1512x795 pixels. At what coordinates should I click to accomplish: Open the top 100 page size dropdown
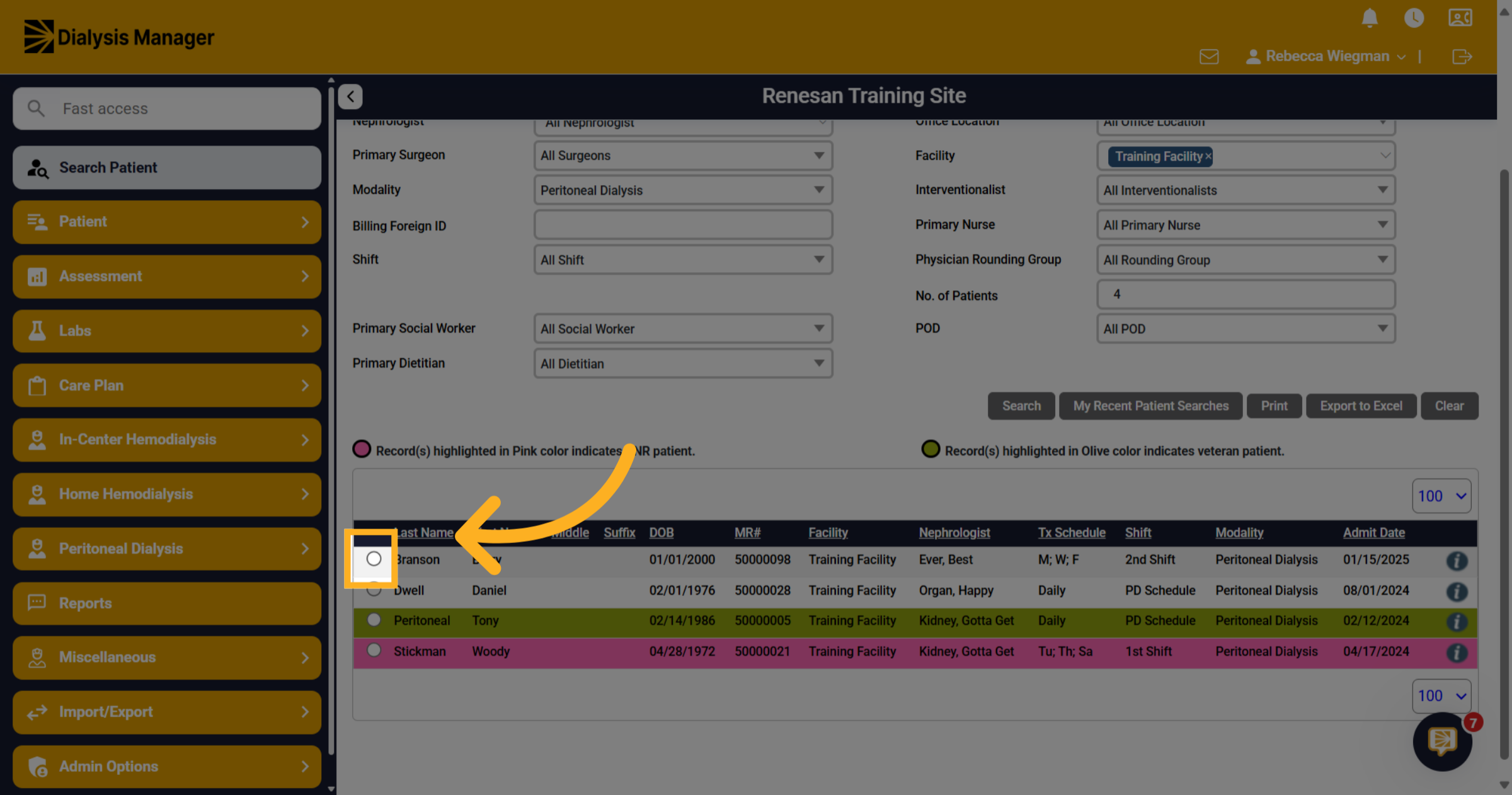[1441, 496]
